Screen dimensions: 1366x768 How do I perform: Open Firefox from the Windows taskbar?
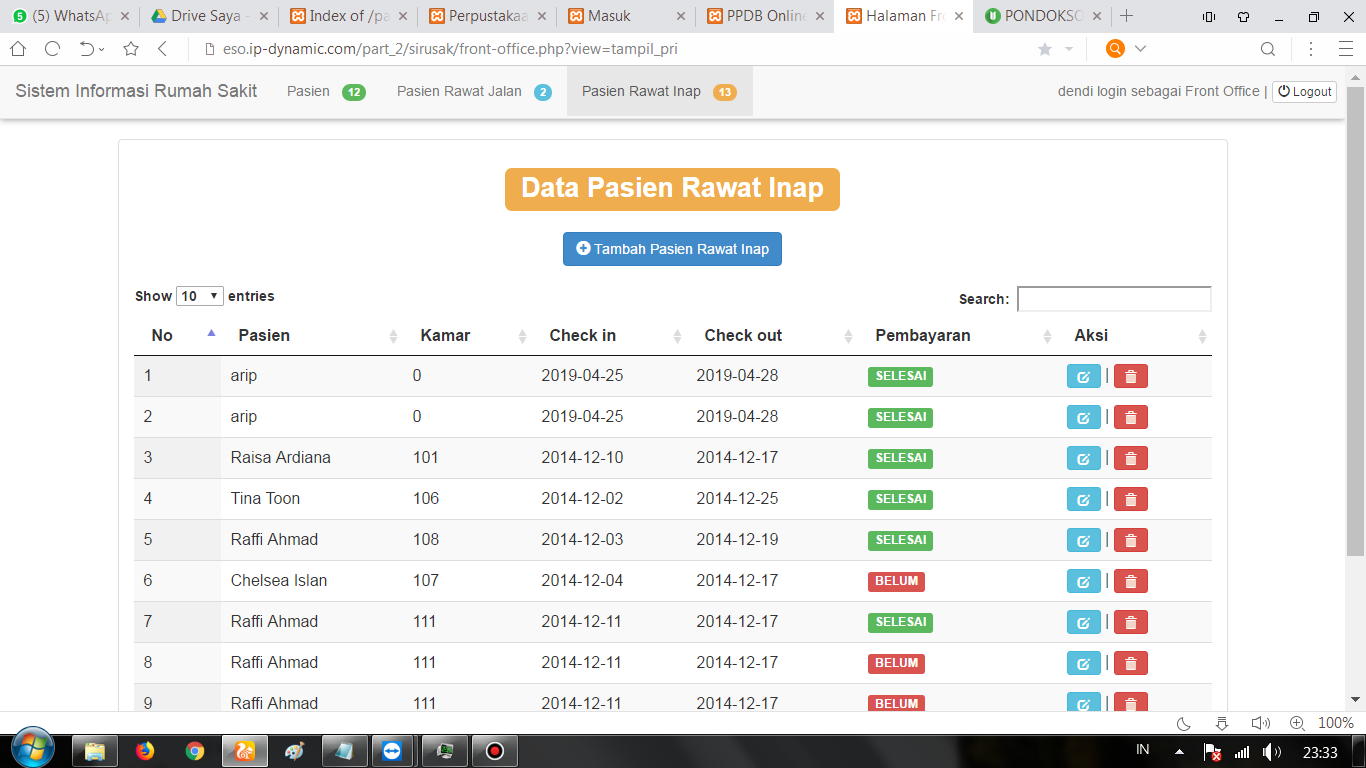point(146,750)
